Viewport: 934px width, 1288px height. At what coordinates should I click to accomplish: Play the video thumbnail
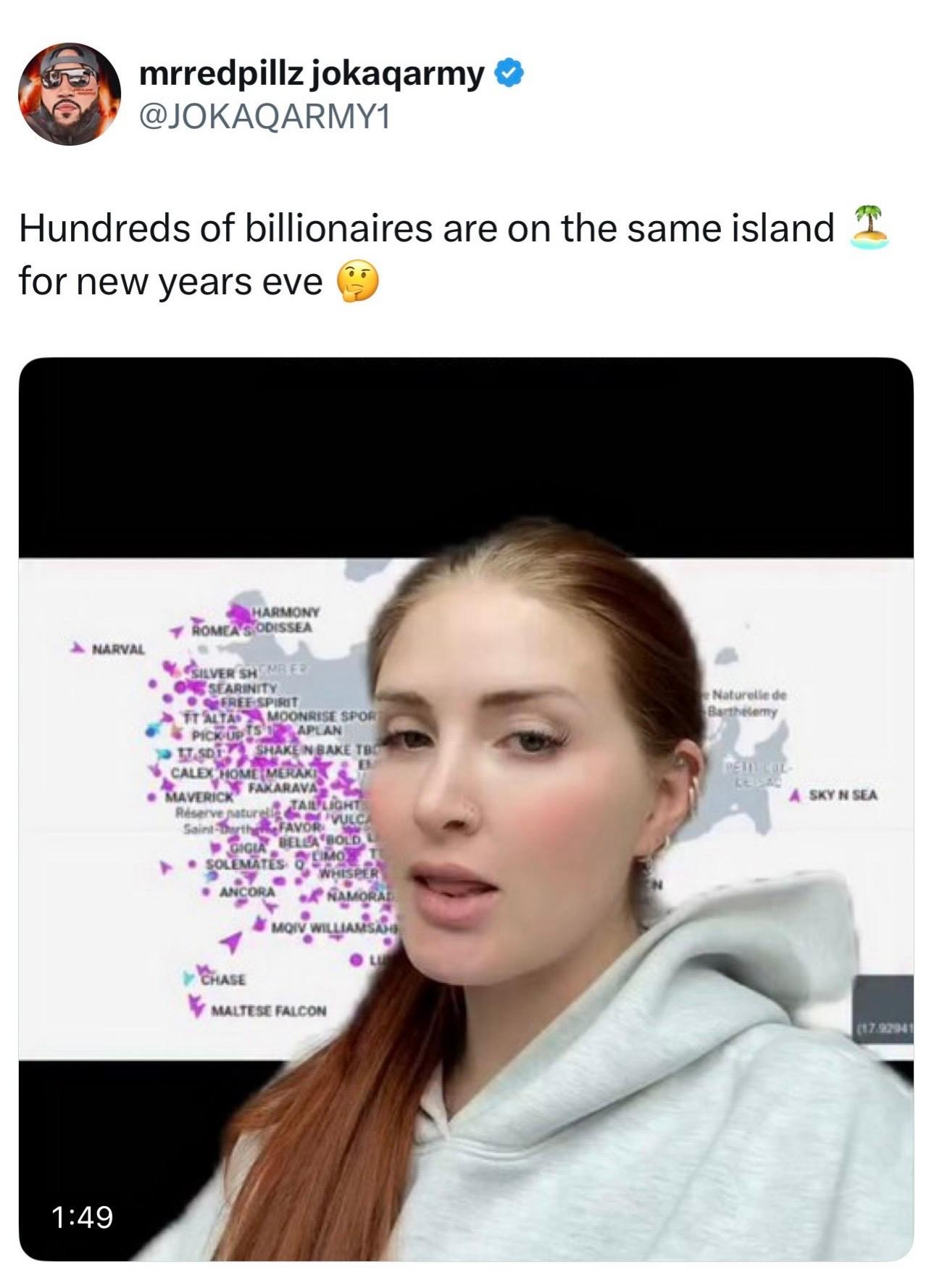[x=466, y=809]
